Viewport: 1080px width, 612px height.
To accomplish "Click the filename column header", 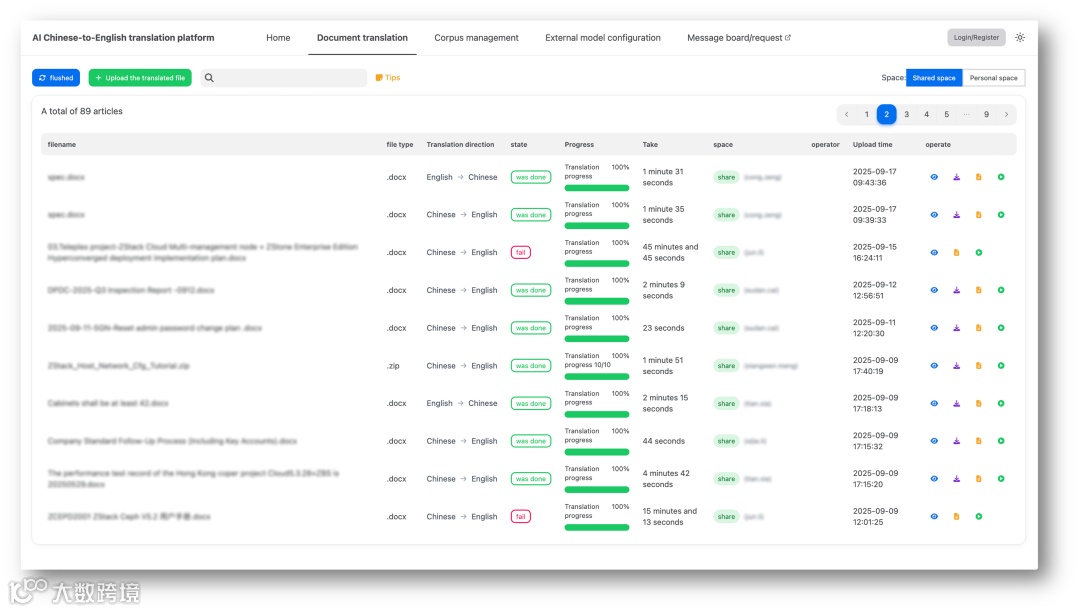I will pos(62,145).
